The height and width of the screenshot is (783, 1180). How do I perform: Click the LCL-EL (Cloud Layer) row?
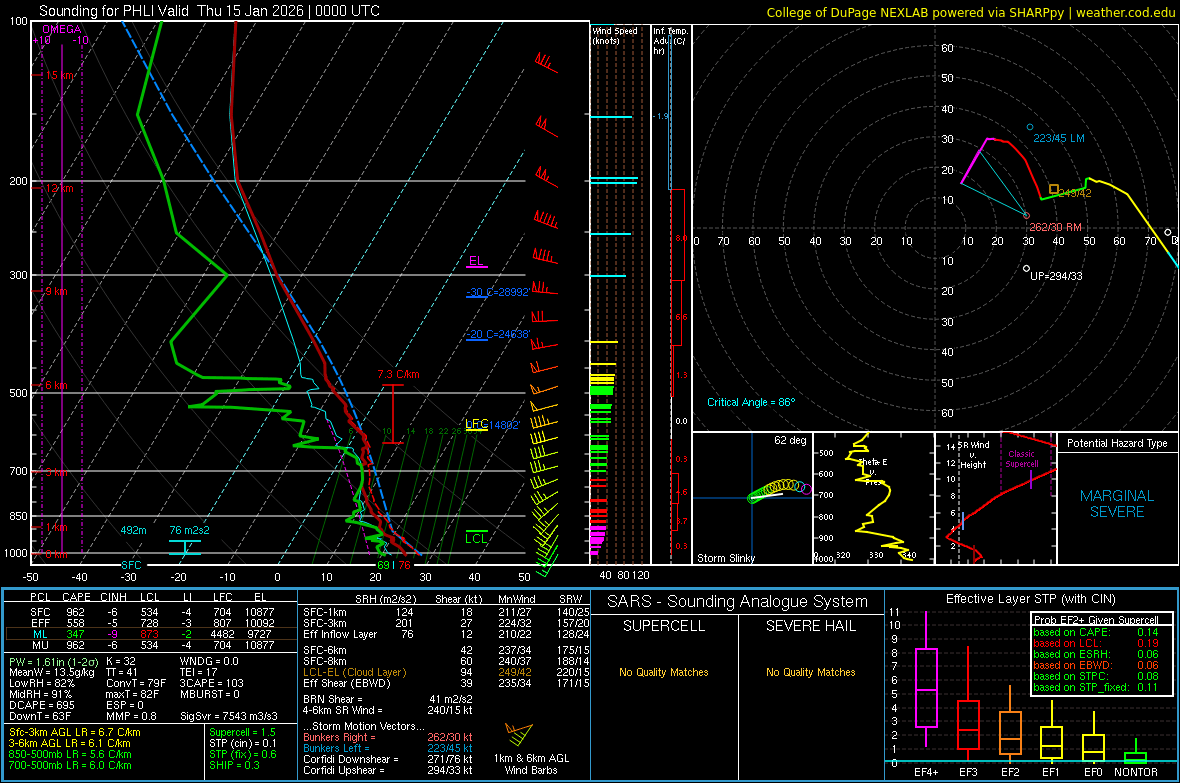[446, 672]
